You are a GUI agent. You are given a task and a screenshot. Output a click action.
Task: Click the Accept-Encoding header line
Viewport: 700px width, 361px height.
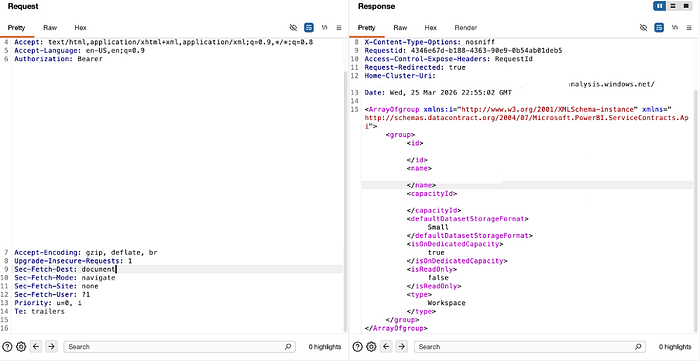tap(86, 253)
